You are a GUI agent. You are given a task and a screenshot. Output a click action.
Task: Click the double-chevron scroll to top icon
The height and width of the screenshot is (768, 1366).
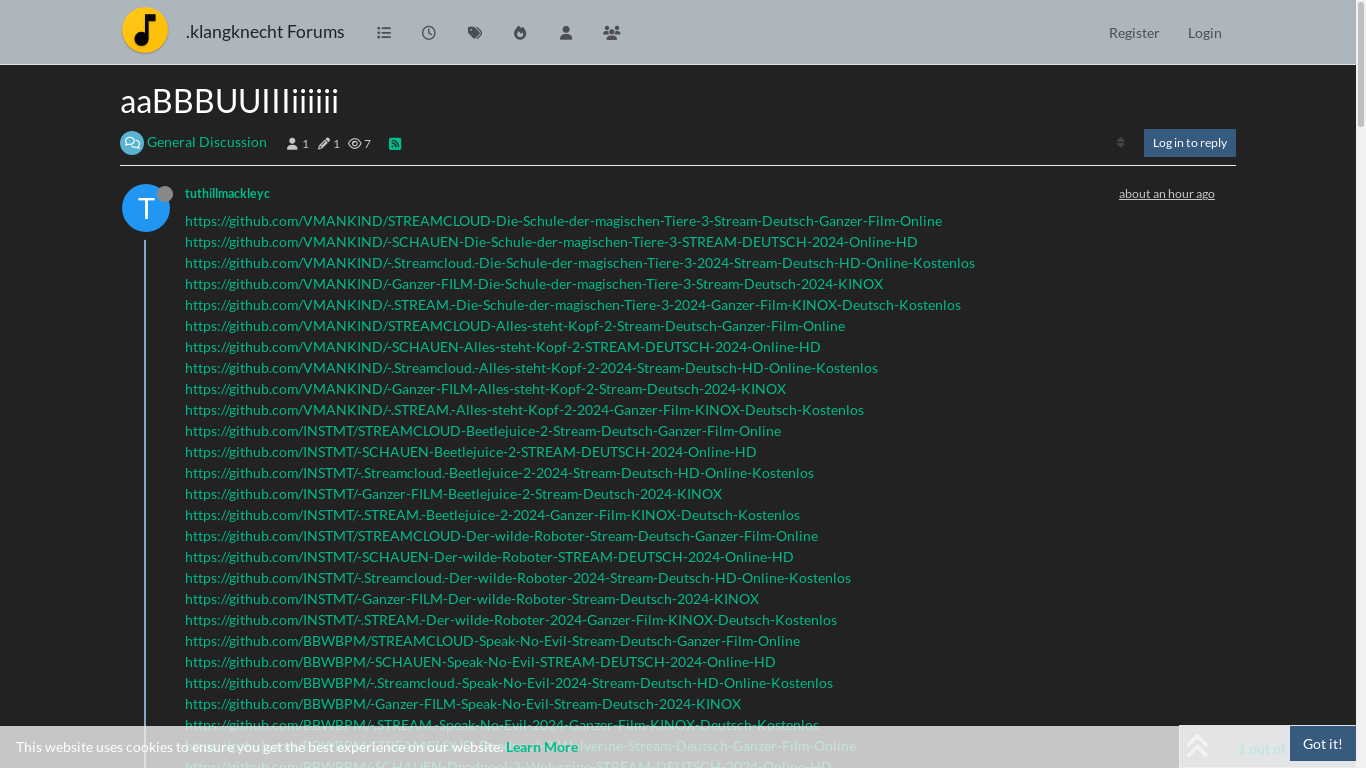[x=1197, y=747]
